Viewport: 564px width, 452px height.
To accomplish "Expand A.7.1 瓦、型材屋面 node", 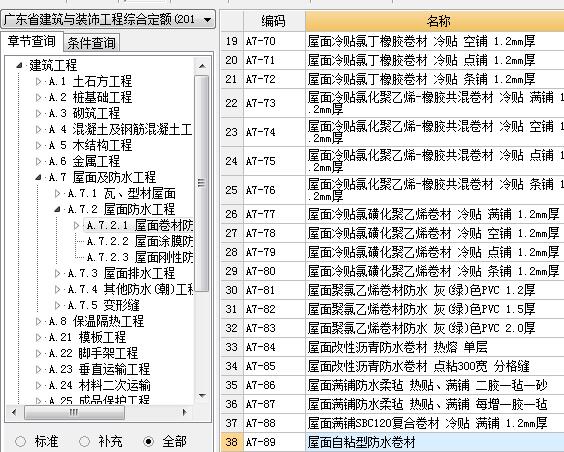I will [58, 193].
